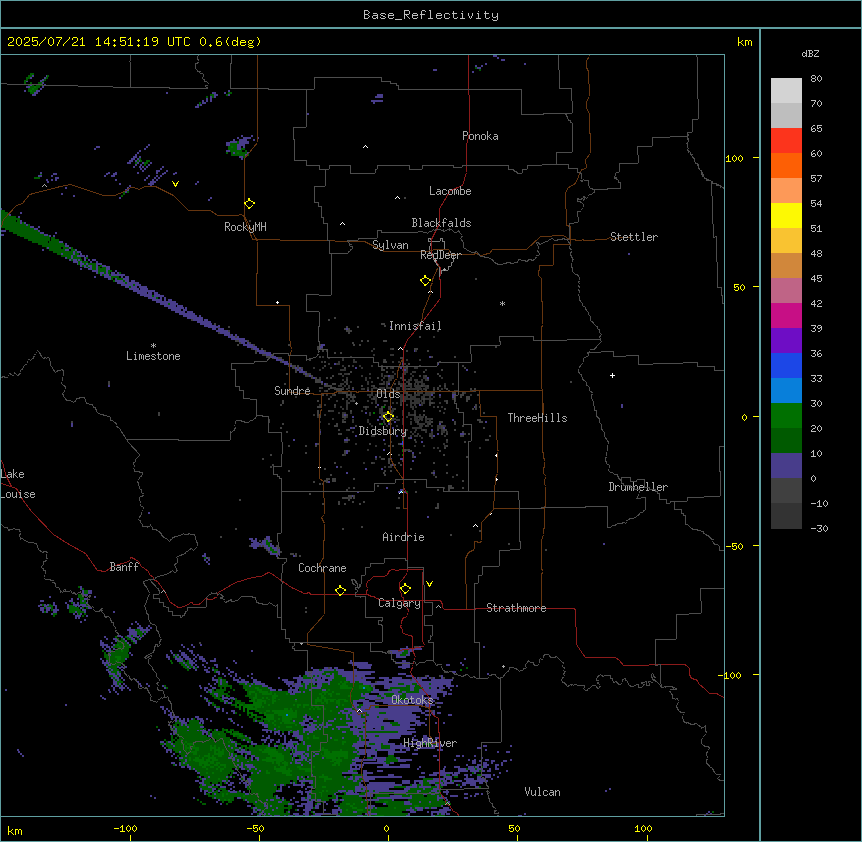Select the dark blue 36 dBZ swatch
Viewport: 862px width, 842px height.
click(786, 365)
